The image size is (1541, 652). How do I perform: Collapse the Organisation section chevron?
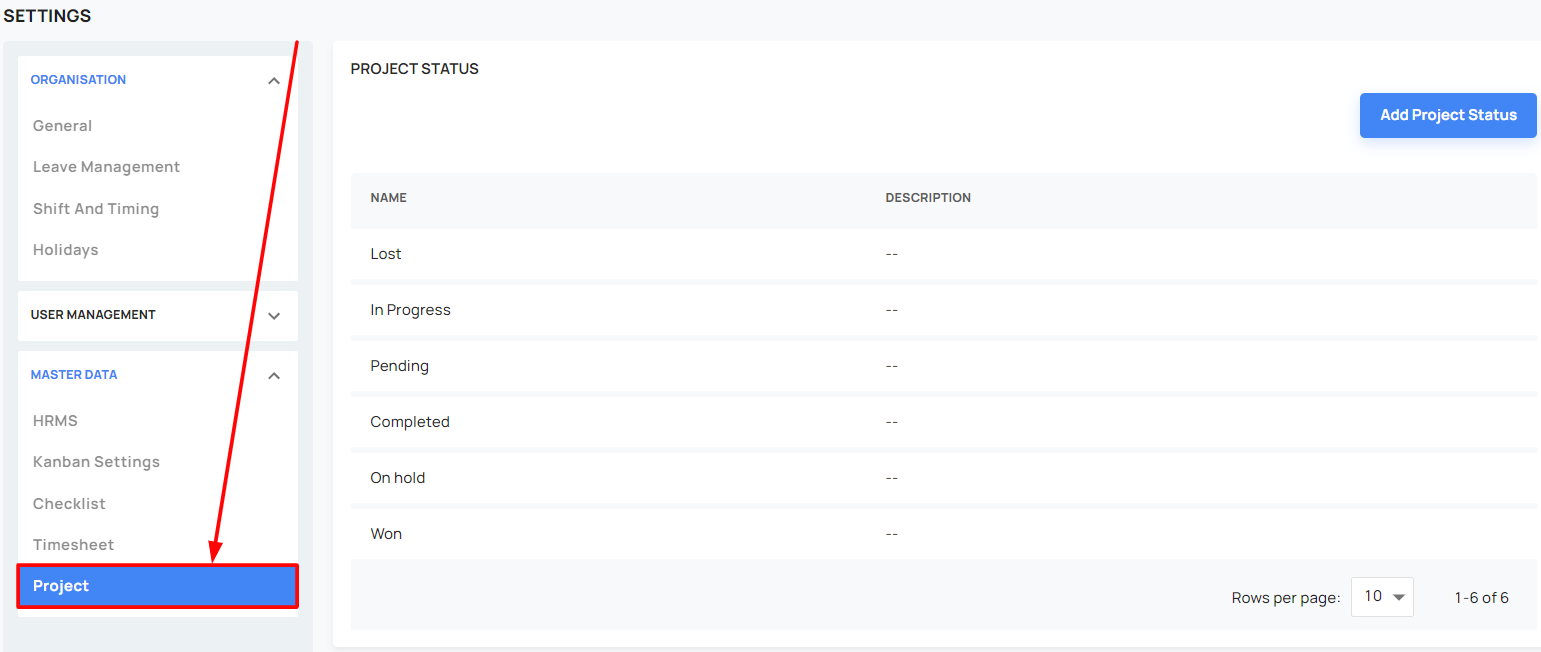[x=274, y=81]
